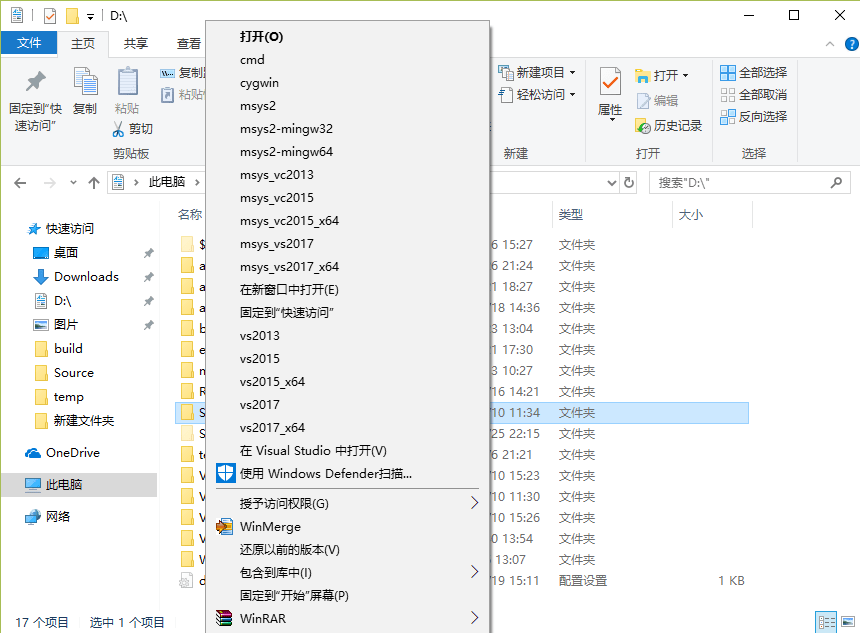Click 此电脑 breadcrumb in address bar
The height and width of the screenshot is (633, 860).
pos(167,182)
